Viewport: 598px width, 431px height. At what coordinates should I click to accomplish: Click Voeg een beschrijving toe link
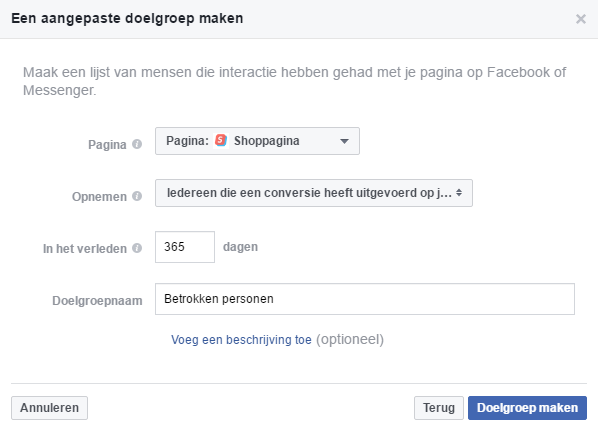tap(241, 339)
